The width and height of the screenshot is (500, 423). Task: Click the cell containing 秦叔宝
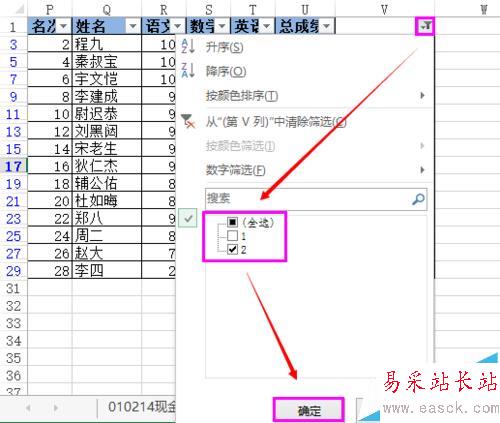[107, 61]
